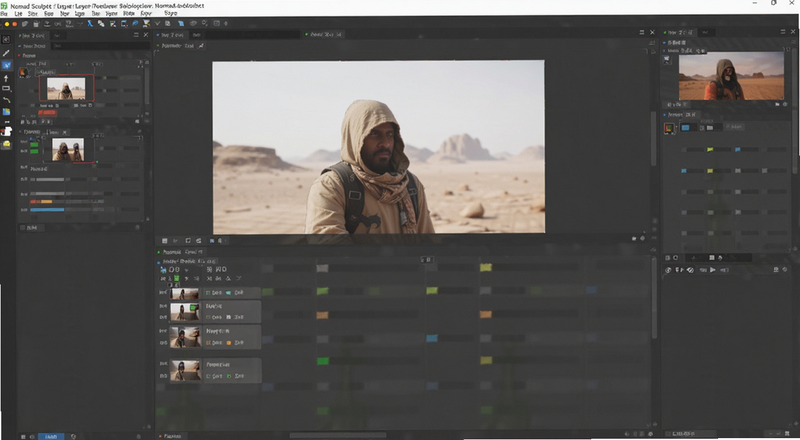Toggle the green switch in fourth clip row
Viewport: 800px width, 440px height.
coord(229,376)
